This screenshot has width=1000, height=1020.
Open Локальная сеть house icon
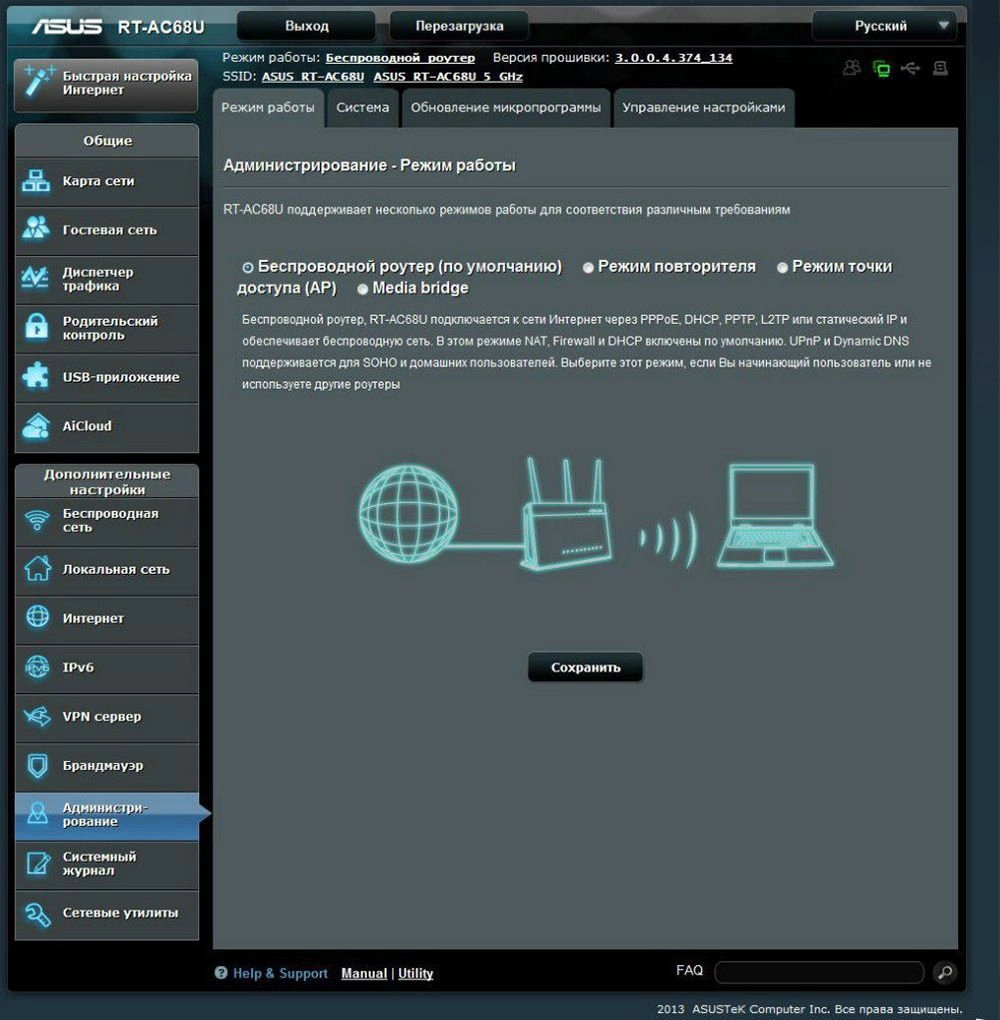tap(37, 568)
